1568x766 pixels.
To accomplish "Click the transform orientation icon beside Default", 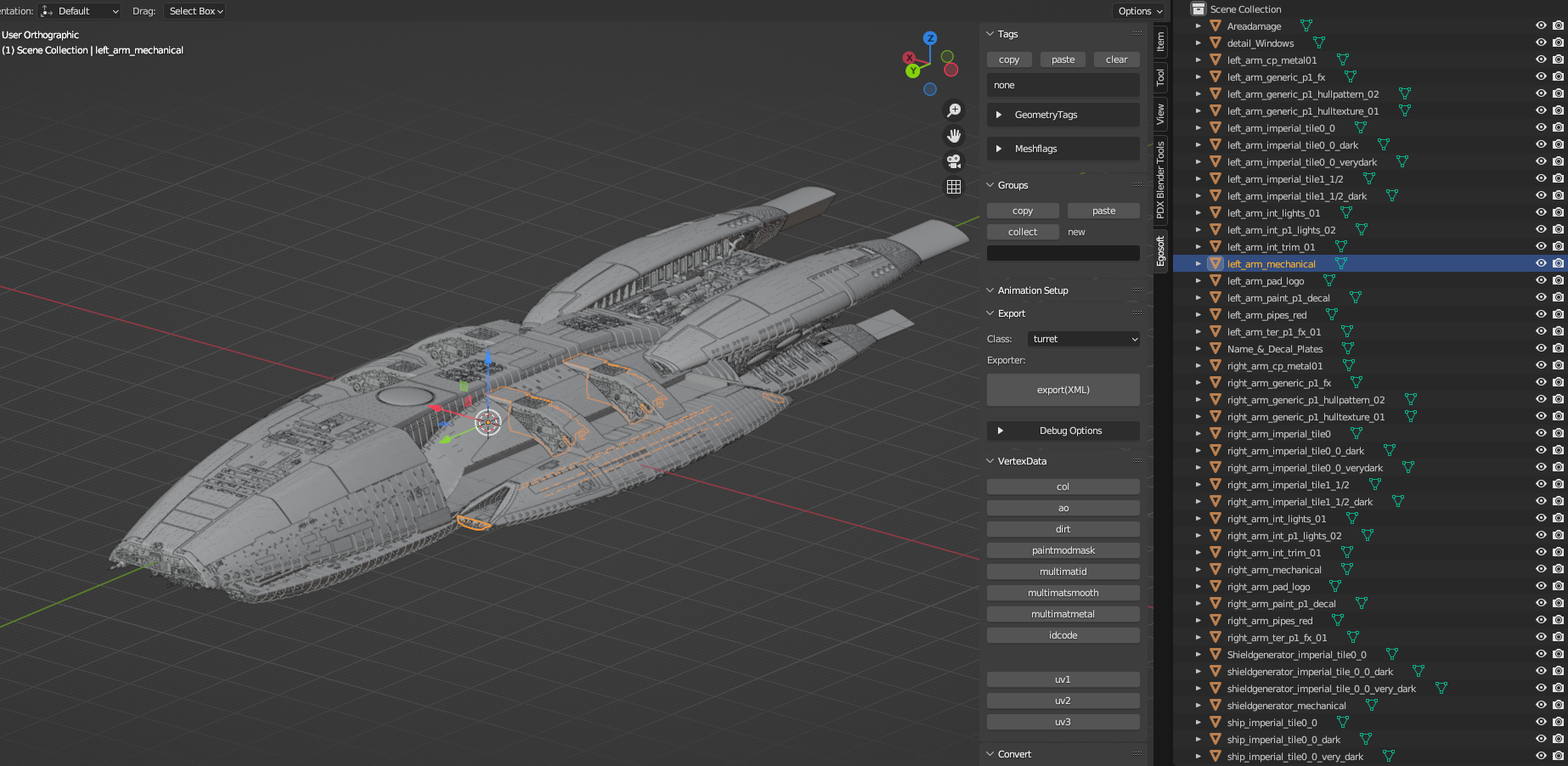I will click(x=48, y=11).
